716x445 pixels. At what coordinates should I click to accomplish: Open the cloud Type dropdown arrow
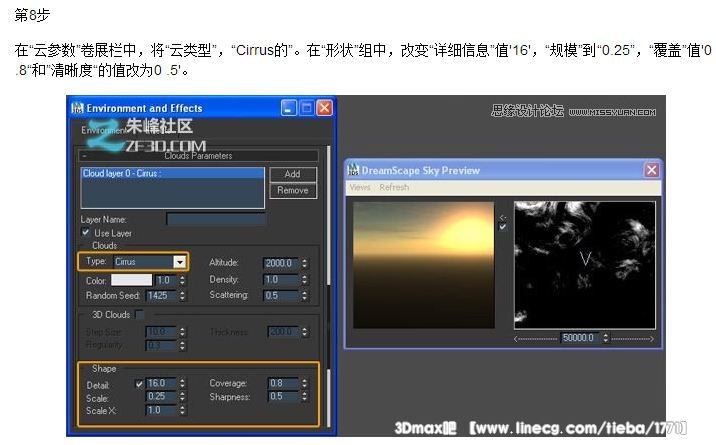tap(180, 262)
